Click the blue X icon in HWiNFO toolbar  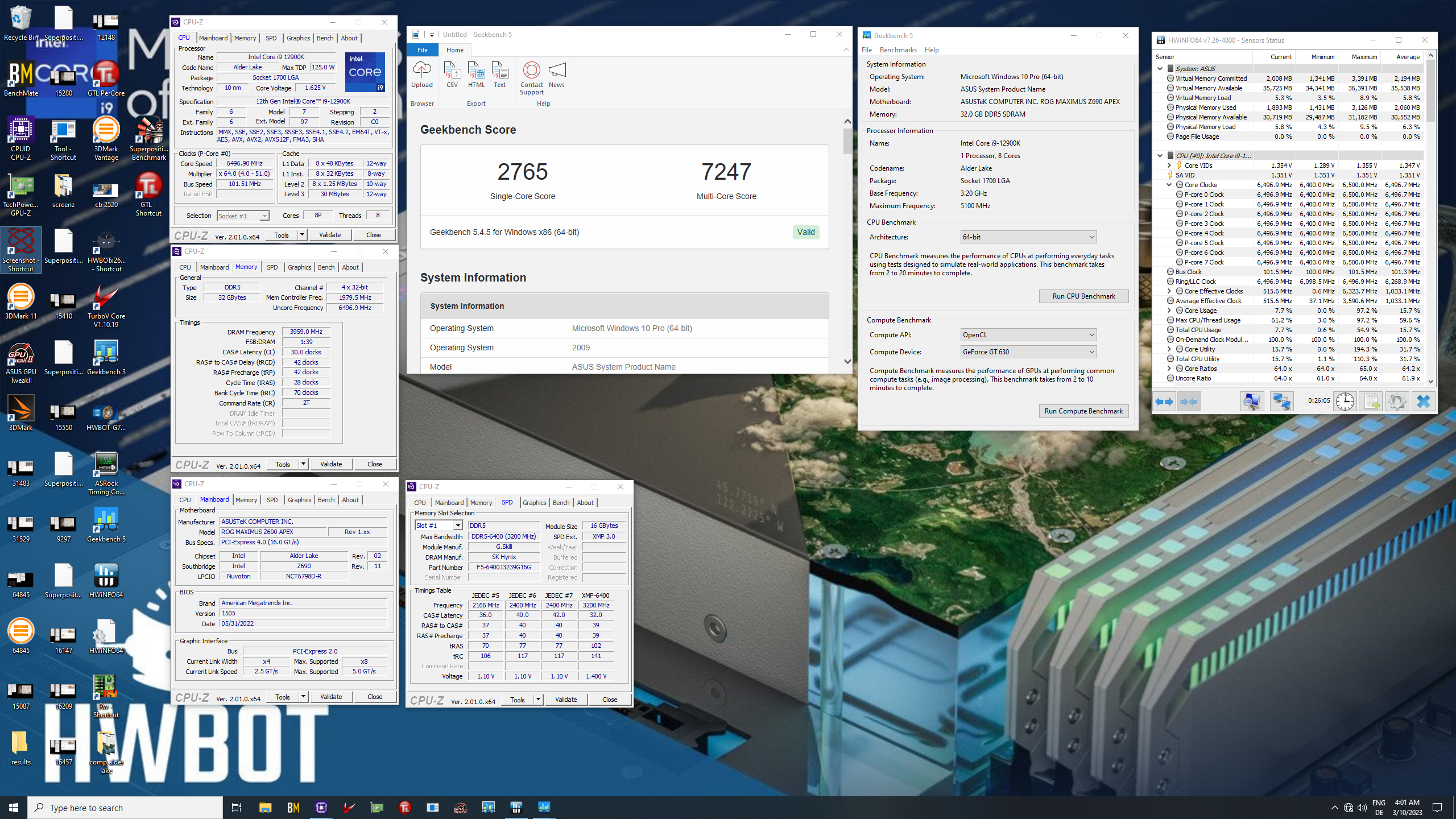click(x=1423, y=402)
